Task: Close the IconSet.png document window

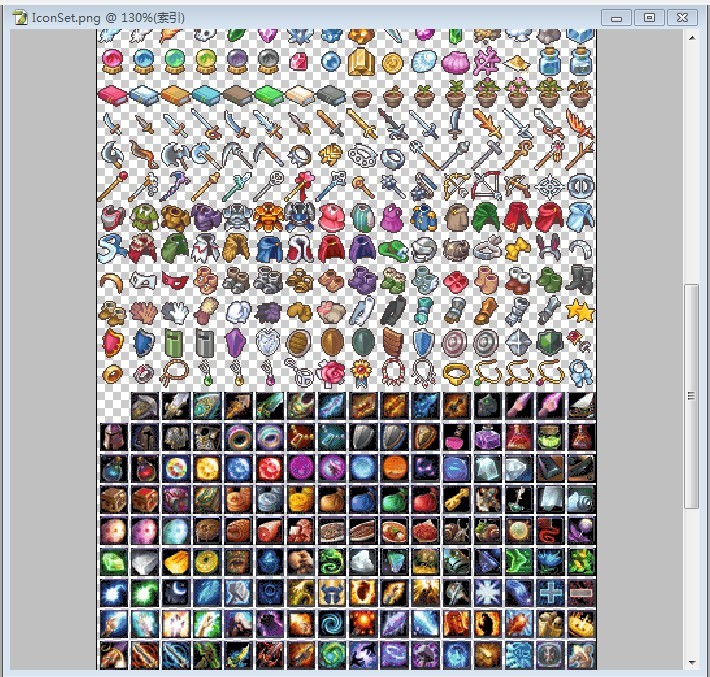Action: coord(682,18)
